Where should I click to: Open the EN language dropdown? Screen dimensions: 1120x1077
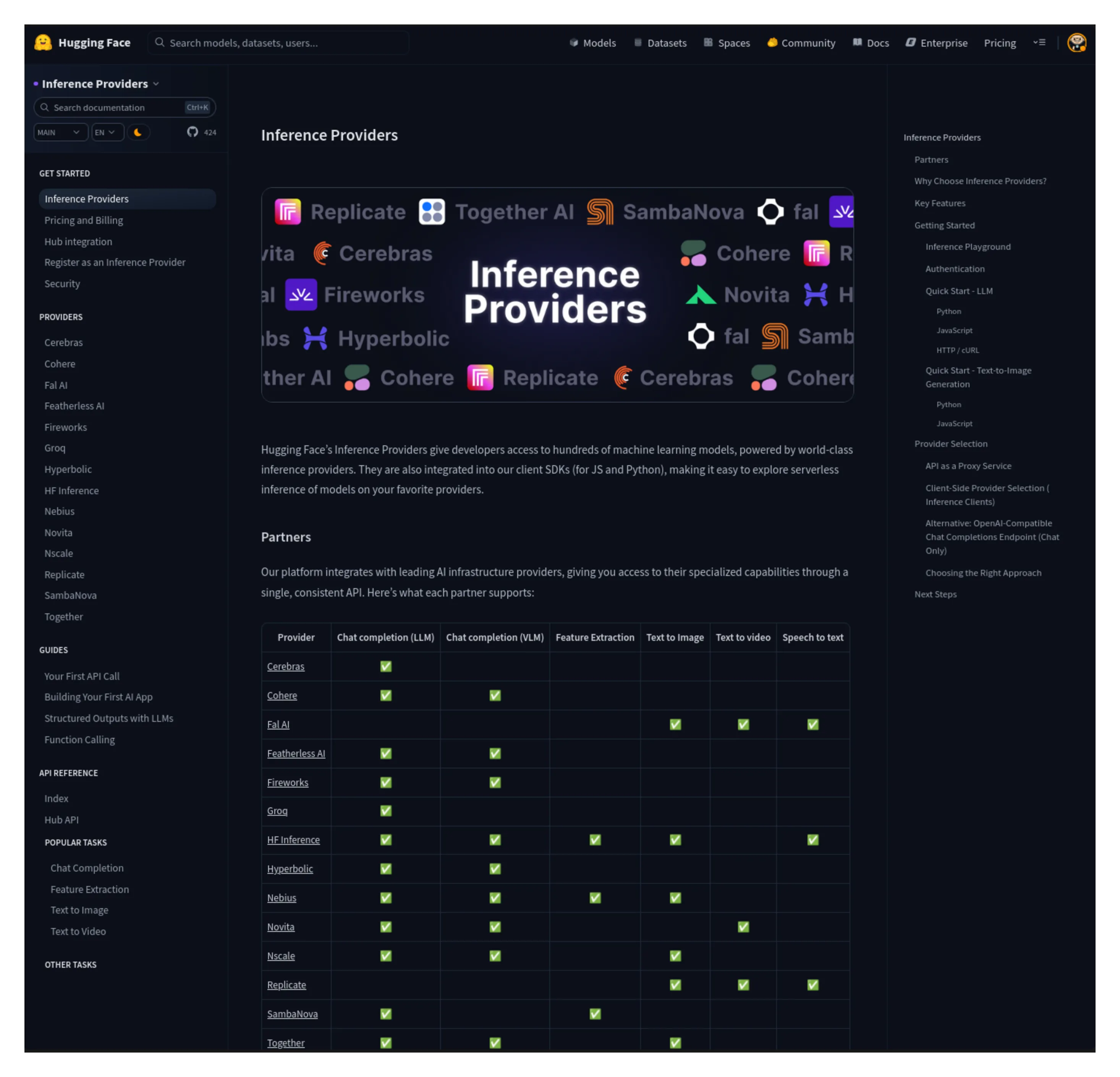point(107,132)
